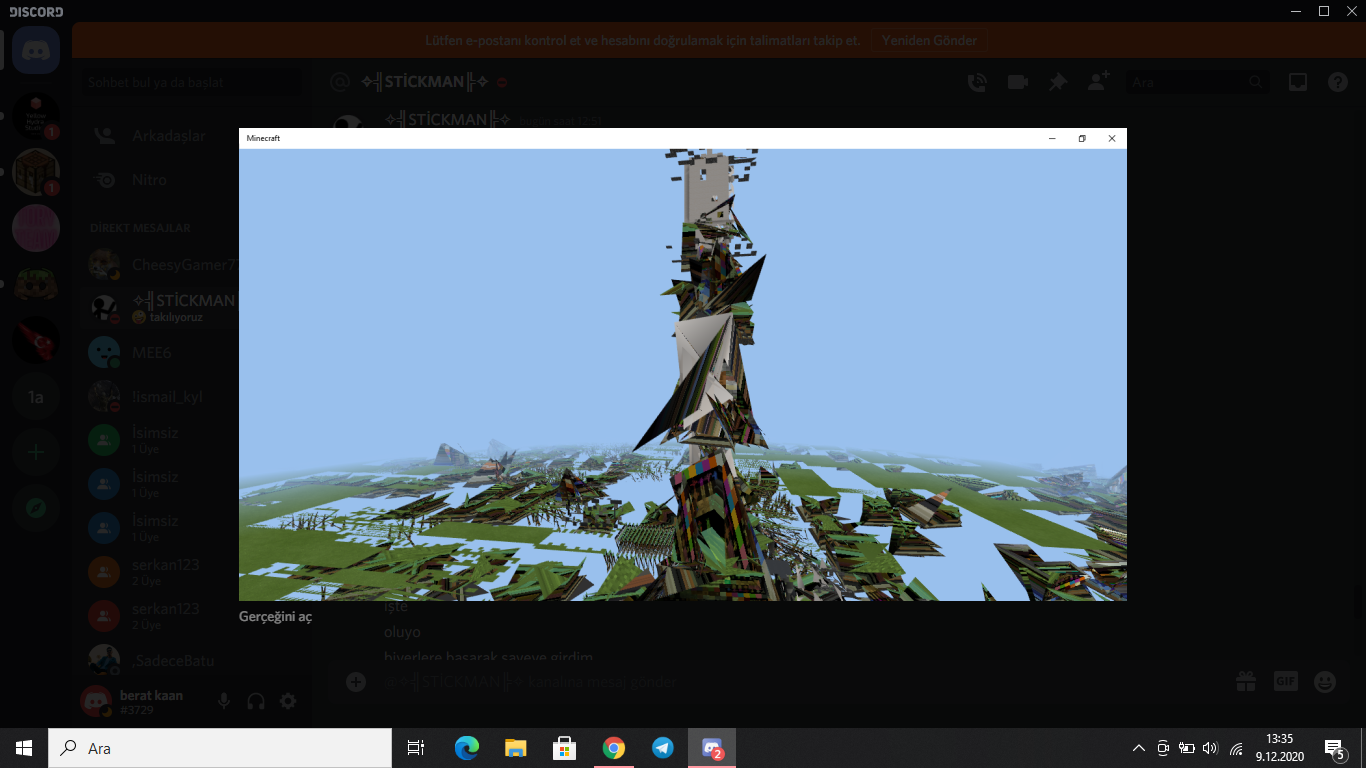Image resolution: width=1366 pixels, height=768 pixels.
Task: Open user settings gear icon
Action: 288,701
